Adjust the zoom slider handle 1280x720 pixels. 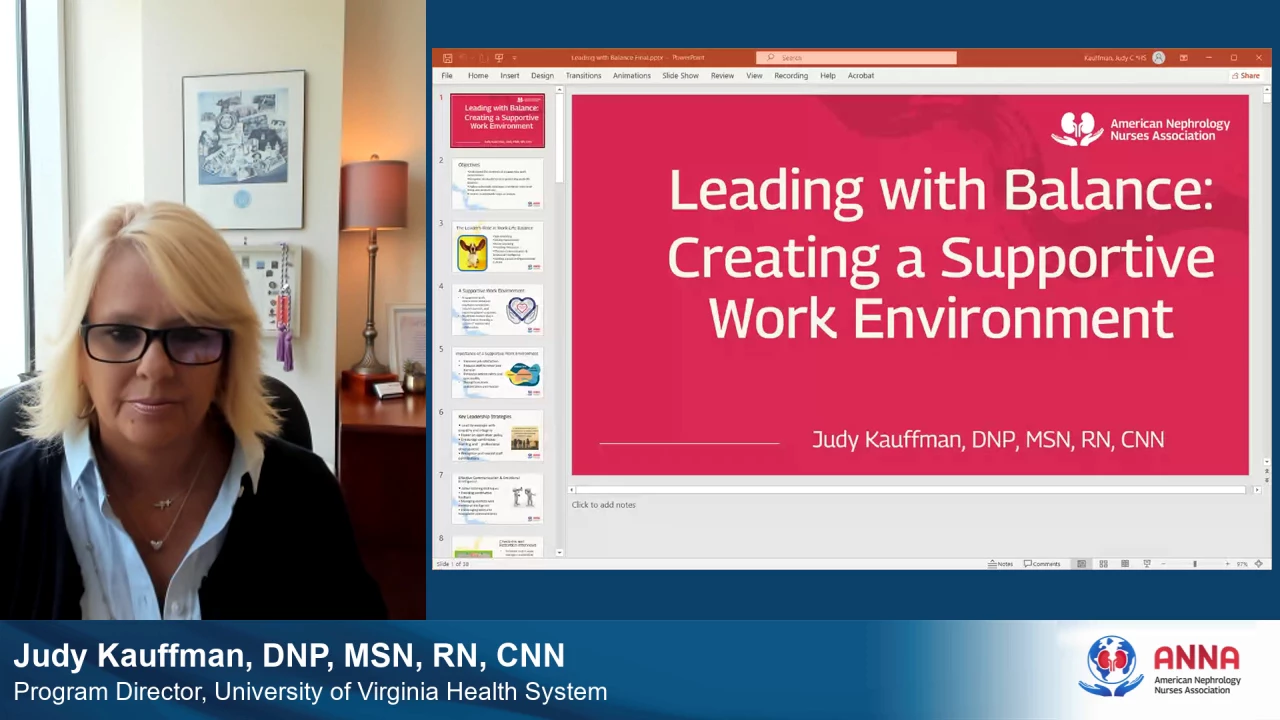(x=1194, y=564)
